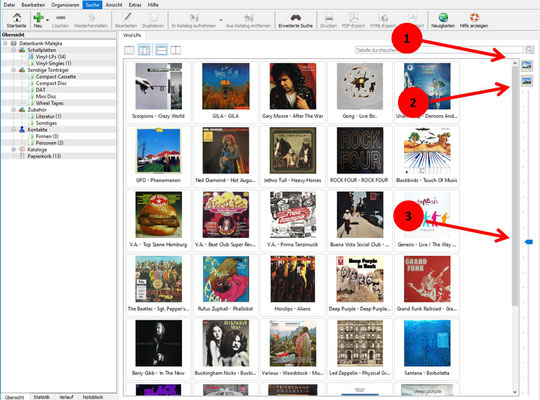540x400 pixels.
Task: Open the Organisieren menu
Action: (x=65, y=5)
